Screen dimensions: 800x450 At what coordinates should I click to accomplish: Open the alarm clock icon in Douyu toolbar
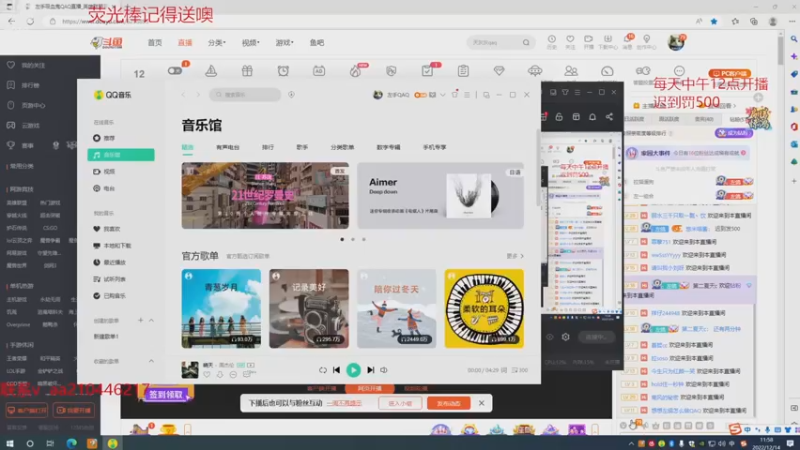pos(283,71)
